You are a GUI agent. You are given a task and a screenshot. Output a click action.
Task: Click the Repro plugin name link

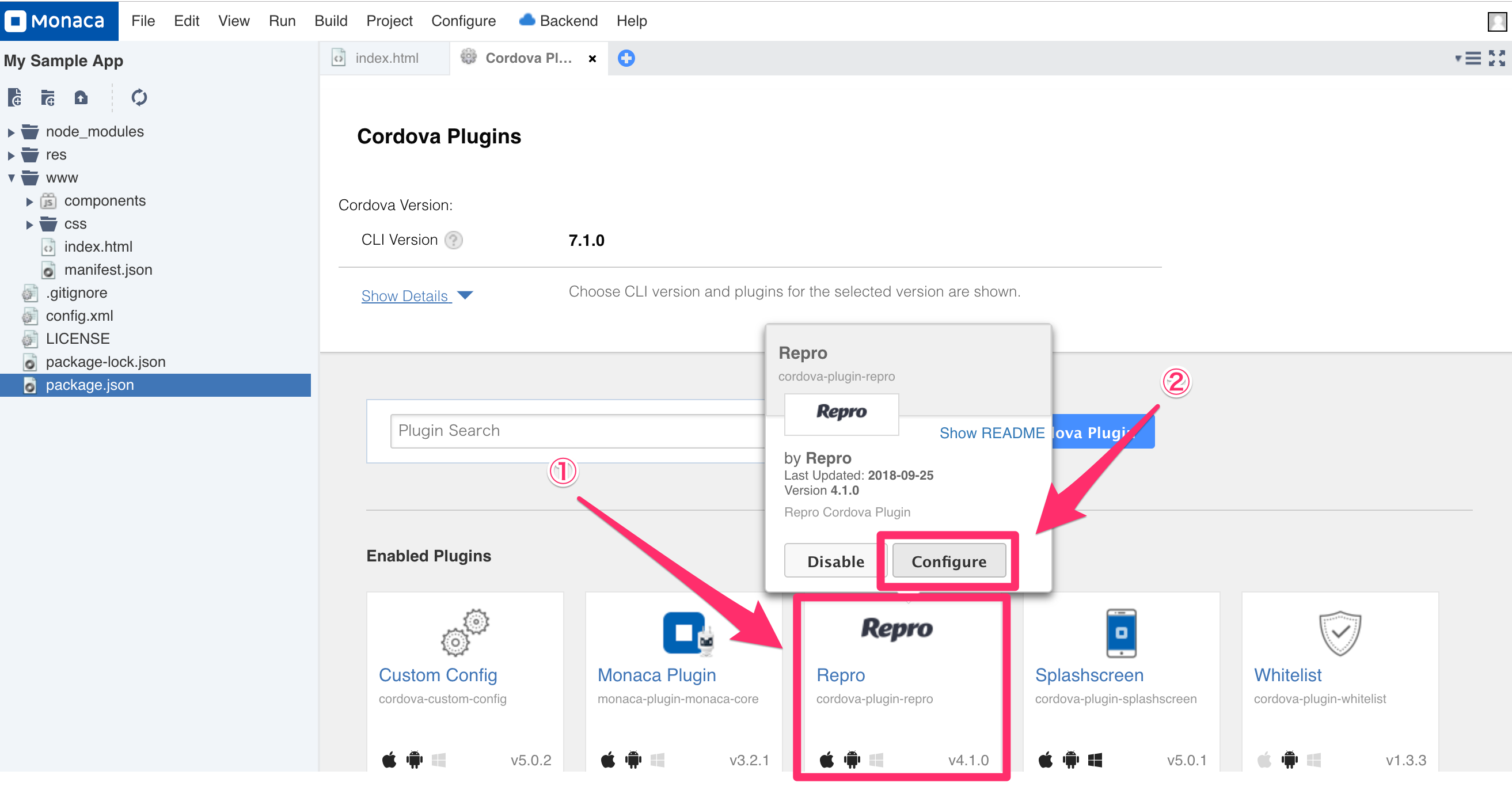tap(841, 675)
